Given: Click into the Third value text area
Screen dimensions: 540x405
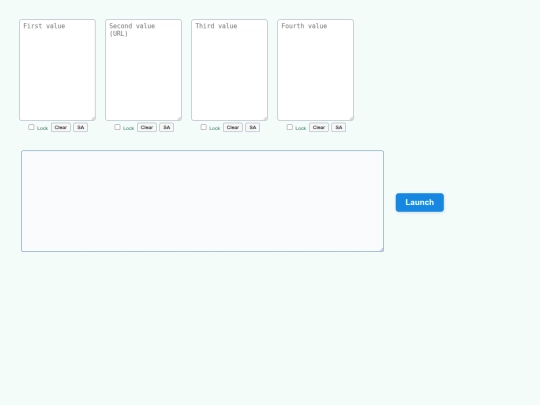Looking at the screenshot, I should coord(230,70).
